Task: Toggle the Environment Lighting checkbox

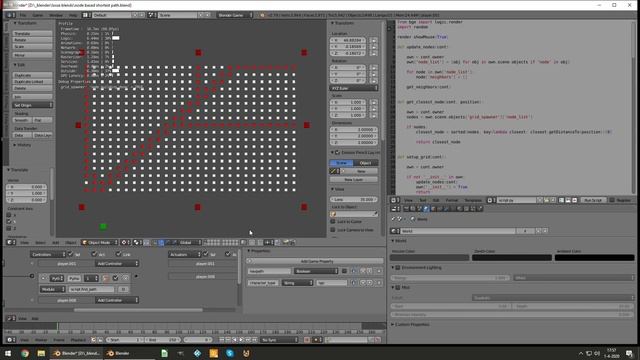Action: point(398,268)
